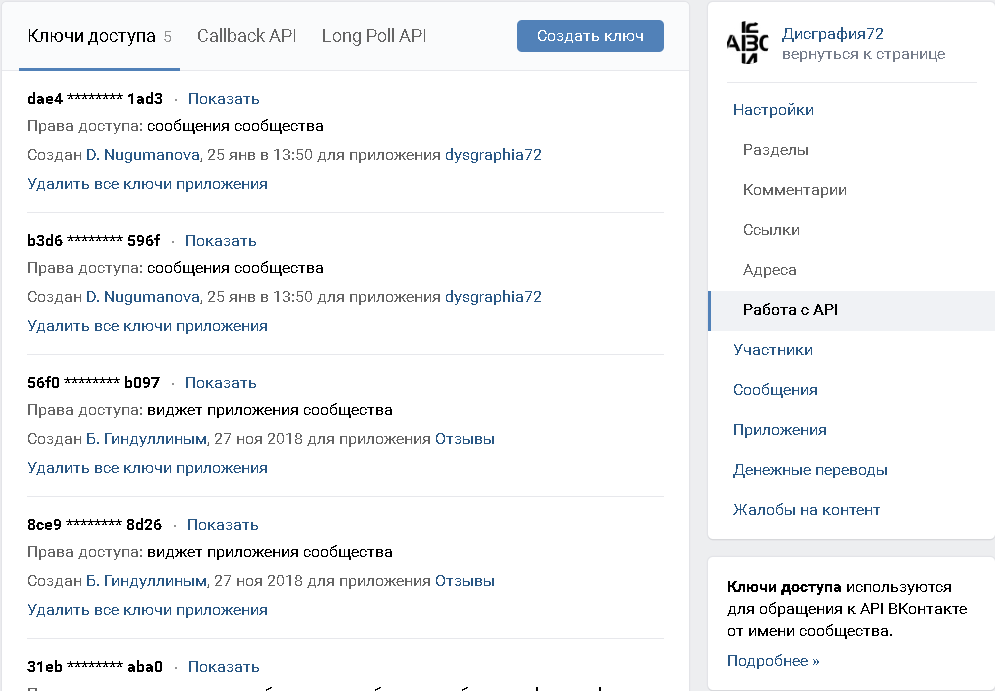Open Жалобы на контент in sidebar
Screen dimensions: 995x691
[806, 510]
